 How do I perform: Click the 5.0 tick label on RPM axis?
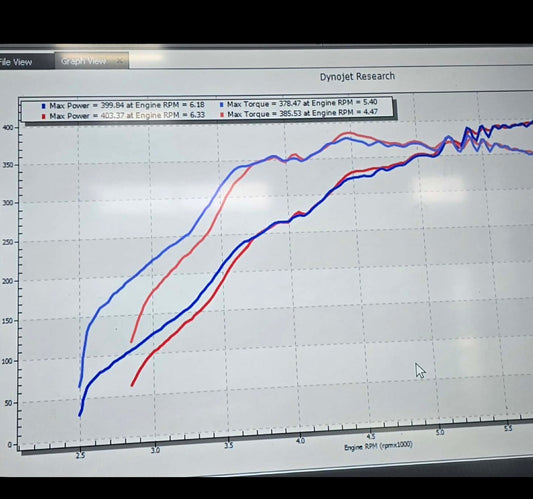tap(440, 432)
